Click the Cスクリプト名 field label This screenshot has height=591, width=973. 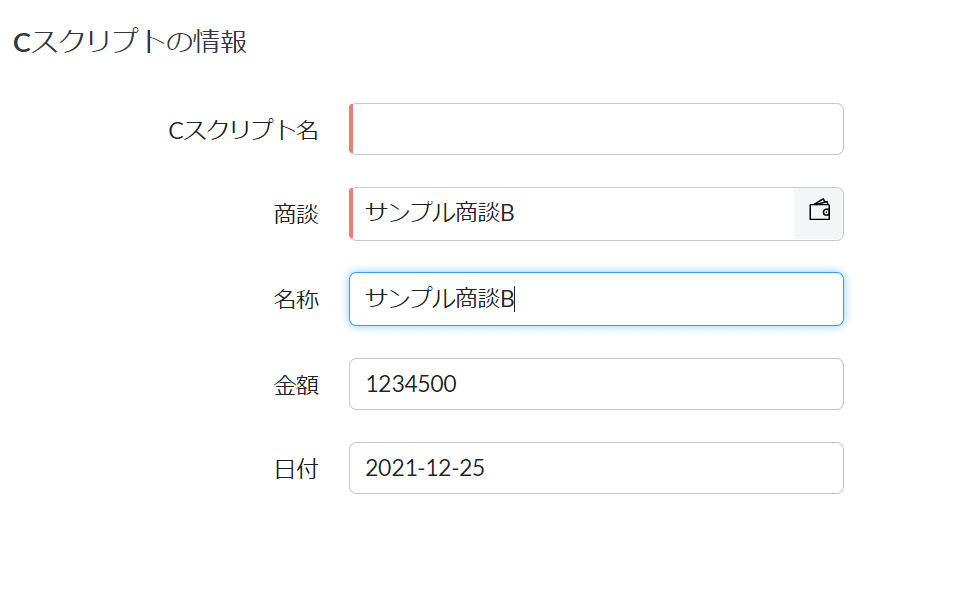[243, 130]
